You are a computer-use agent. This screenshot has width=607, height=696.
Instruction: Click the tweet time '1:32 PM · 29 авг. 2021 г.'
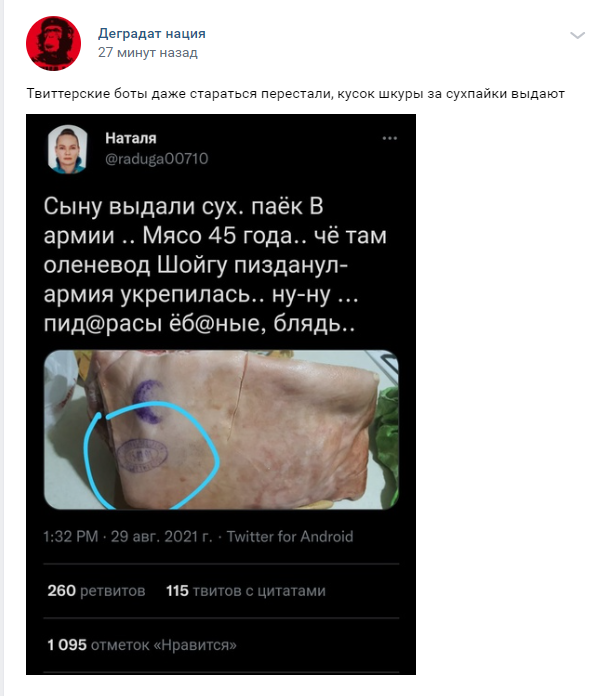tap(128, 537)
